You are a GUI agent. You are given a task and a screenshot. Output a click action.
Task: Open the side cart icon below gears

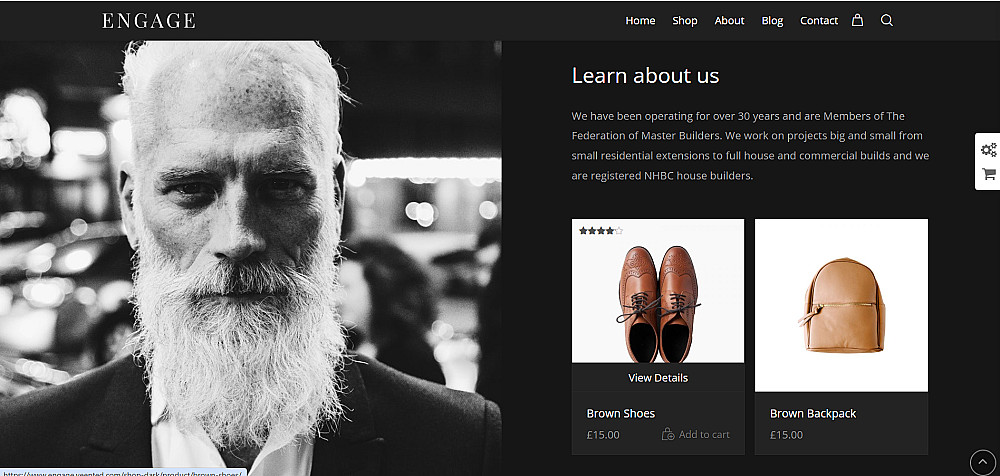[x=988, y=174]
